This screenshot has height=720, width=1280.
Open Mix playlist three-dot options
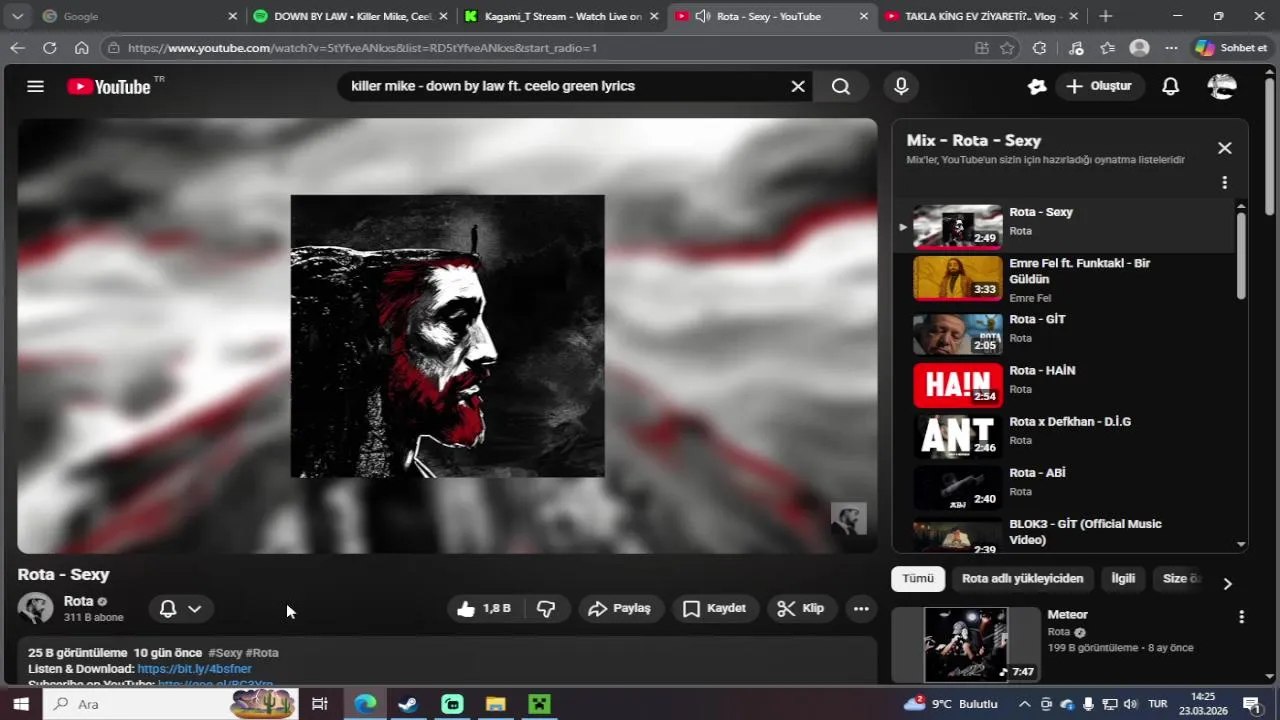click(x=1224, y=183)
